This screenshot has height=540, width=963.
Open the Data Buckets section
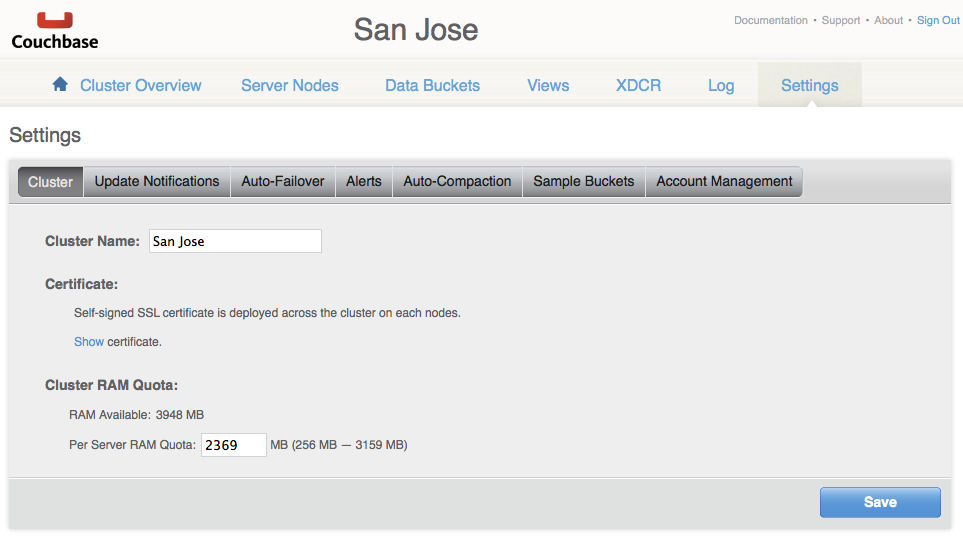pyautogui.click(x=432, y=86)
